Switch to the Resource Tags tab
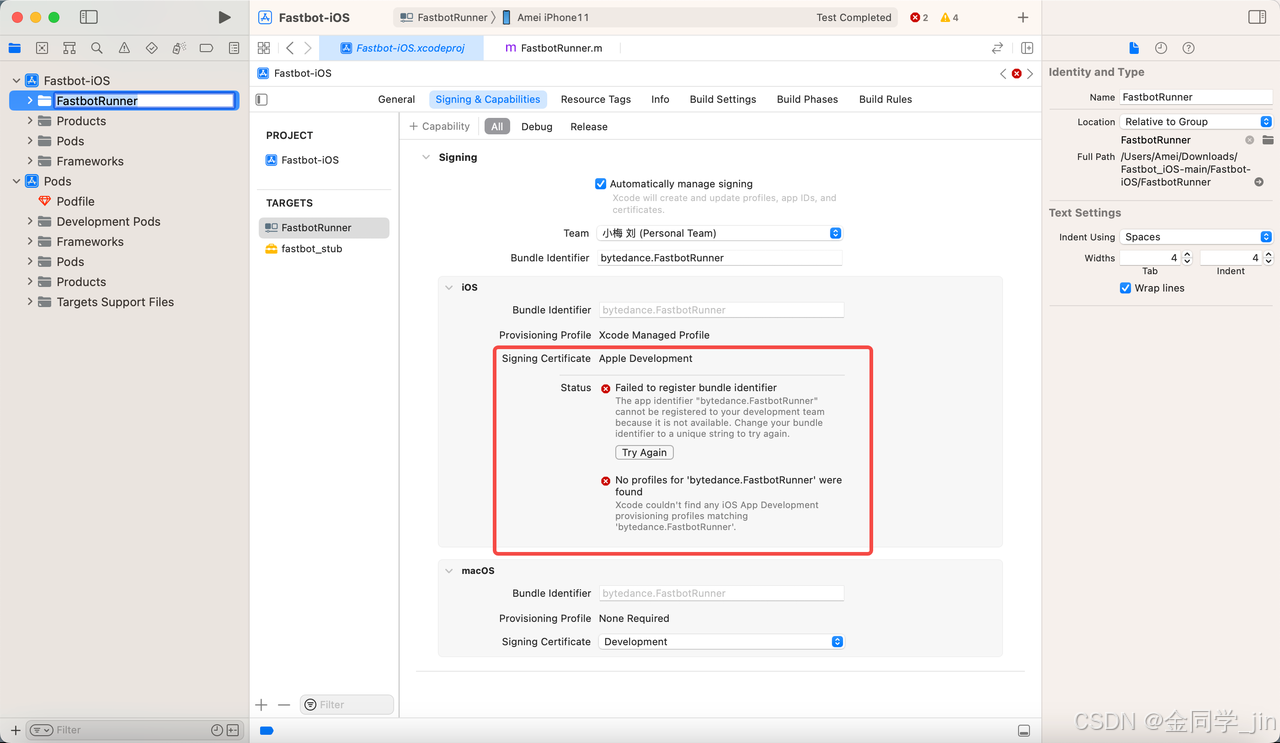Image resolution: width=1280 pixels, height=743 pixels. tap(596, 99)
